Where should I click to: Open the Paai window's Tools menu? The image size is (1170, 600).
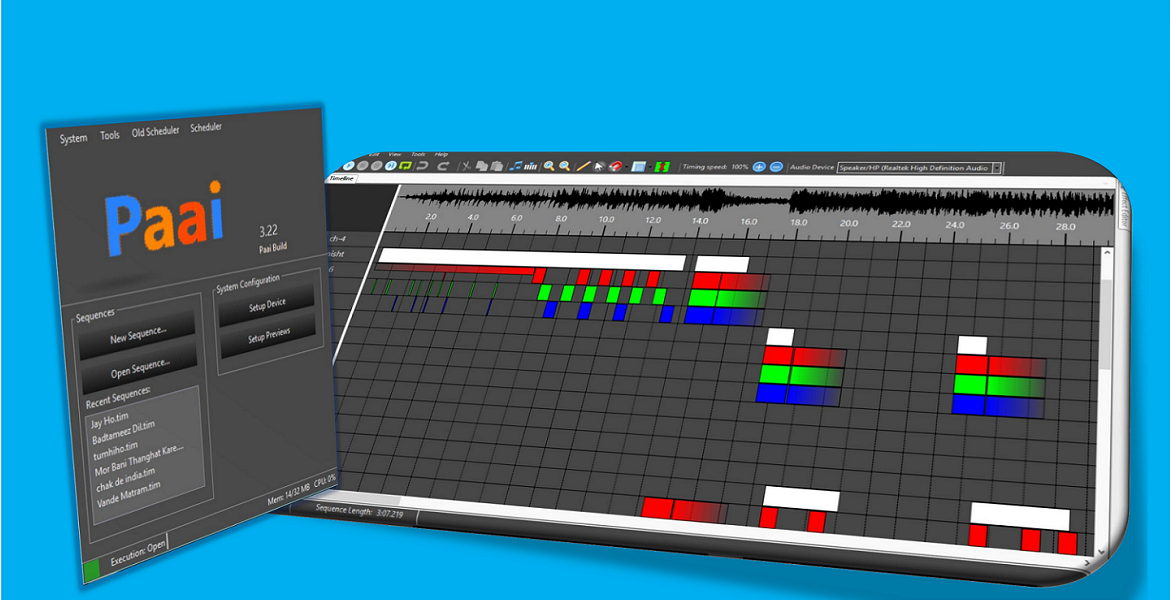(x=110, y=135)
